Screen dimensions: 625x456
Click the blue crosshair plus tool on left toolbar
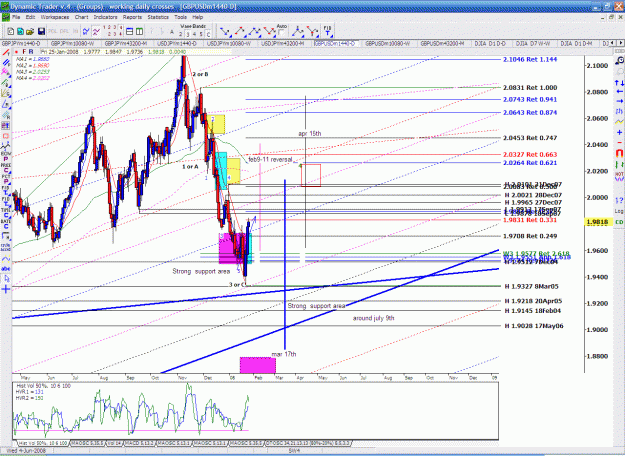6,289
